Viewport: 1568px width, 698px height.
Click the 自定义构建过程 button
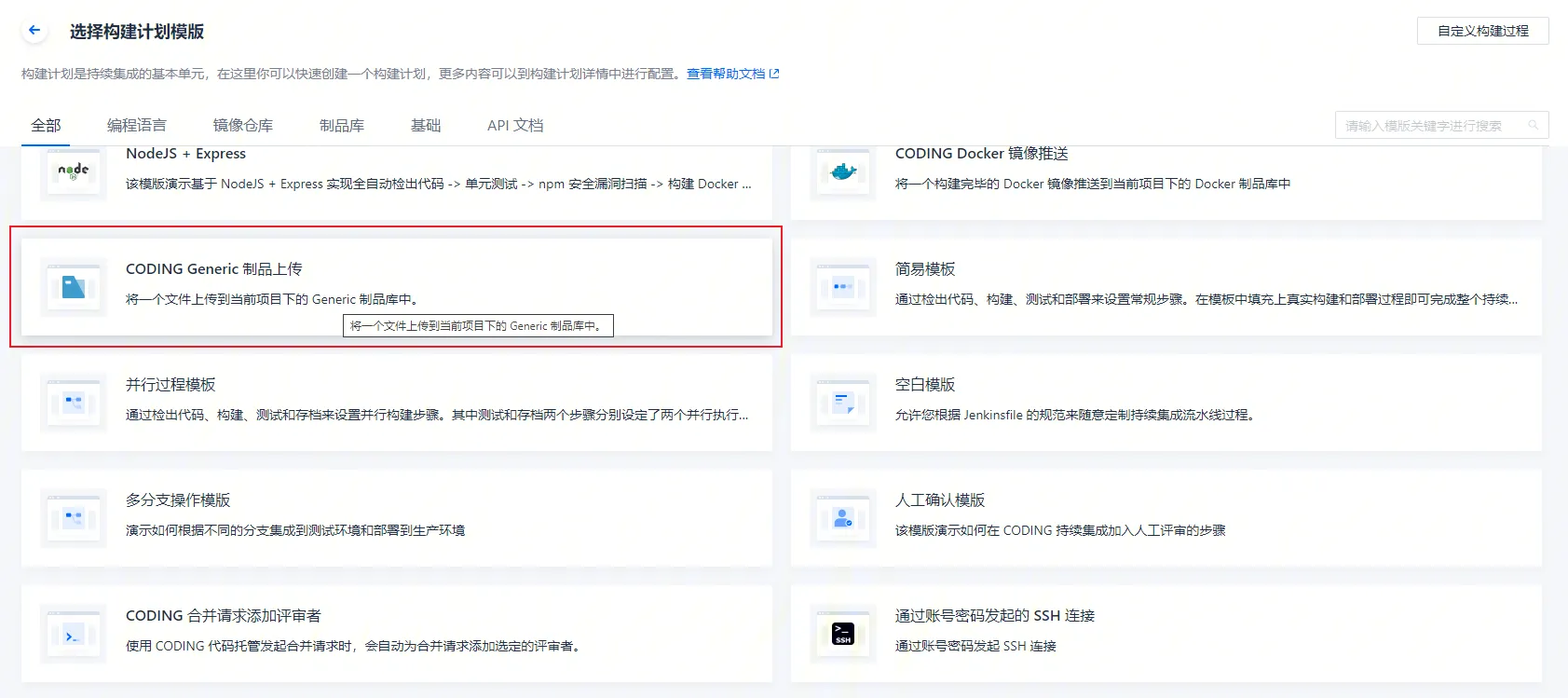point(1482,31)
